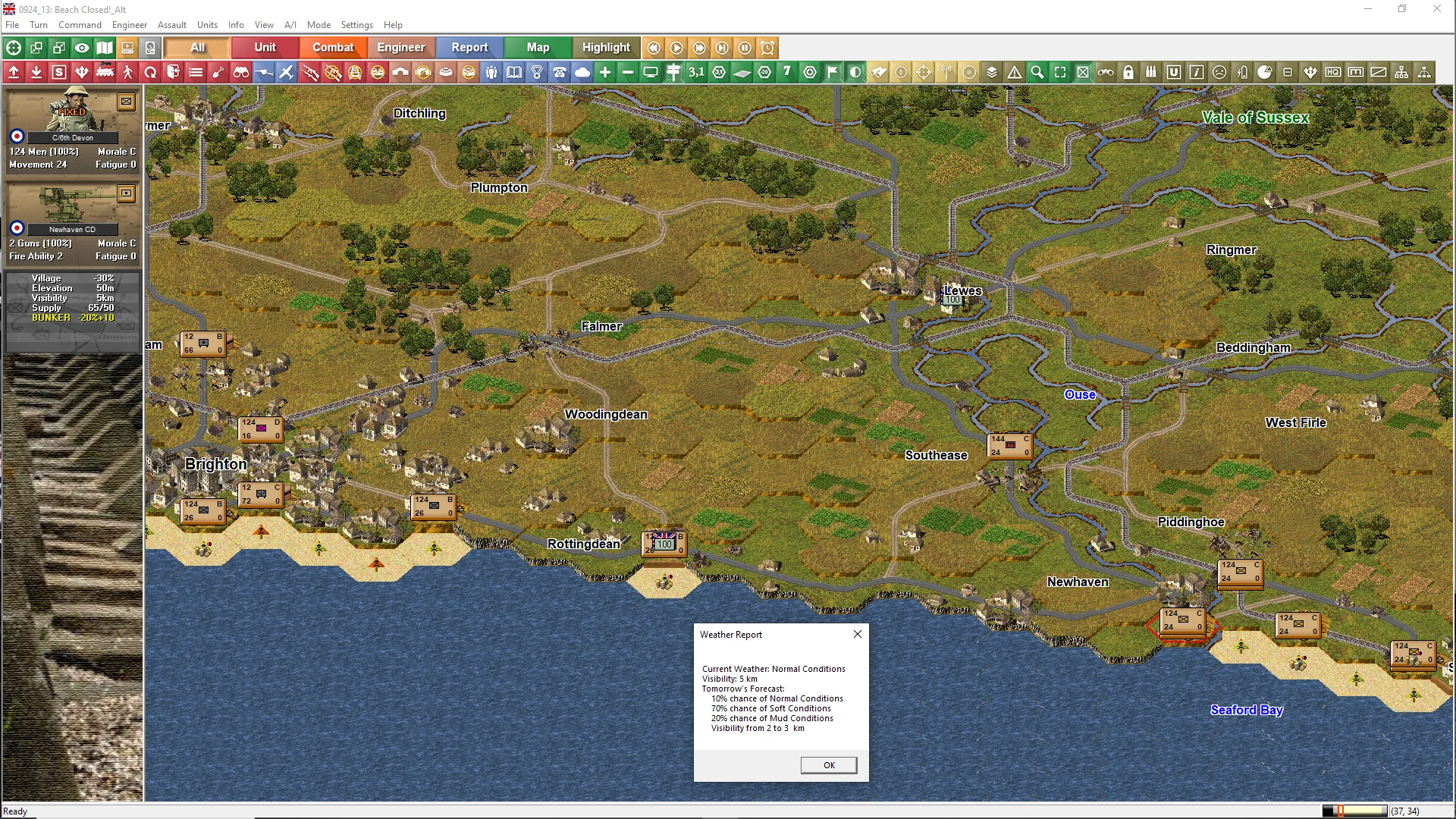Toggle the contrast half-circle map icon
The height and width of the screenshot is (819, 1456).
click(x=855, y=73)
